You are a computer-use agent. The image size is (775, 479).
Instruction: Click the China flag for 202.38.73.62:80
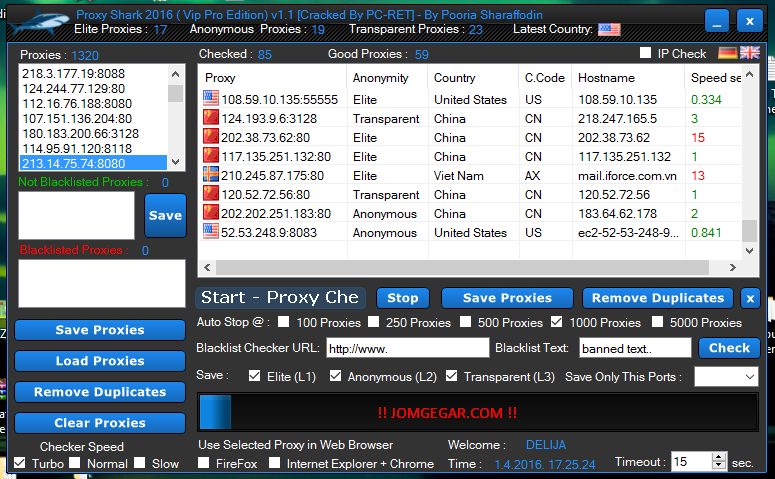[211, 136]
